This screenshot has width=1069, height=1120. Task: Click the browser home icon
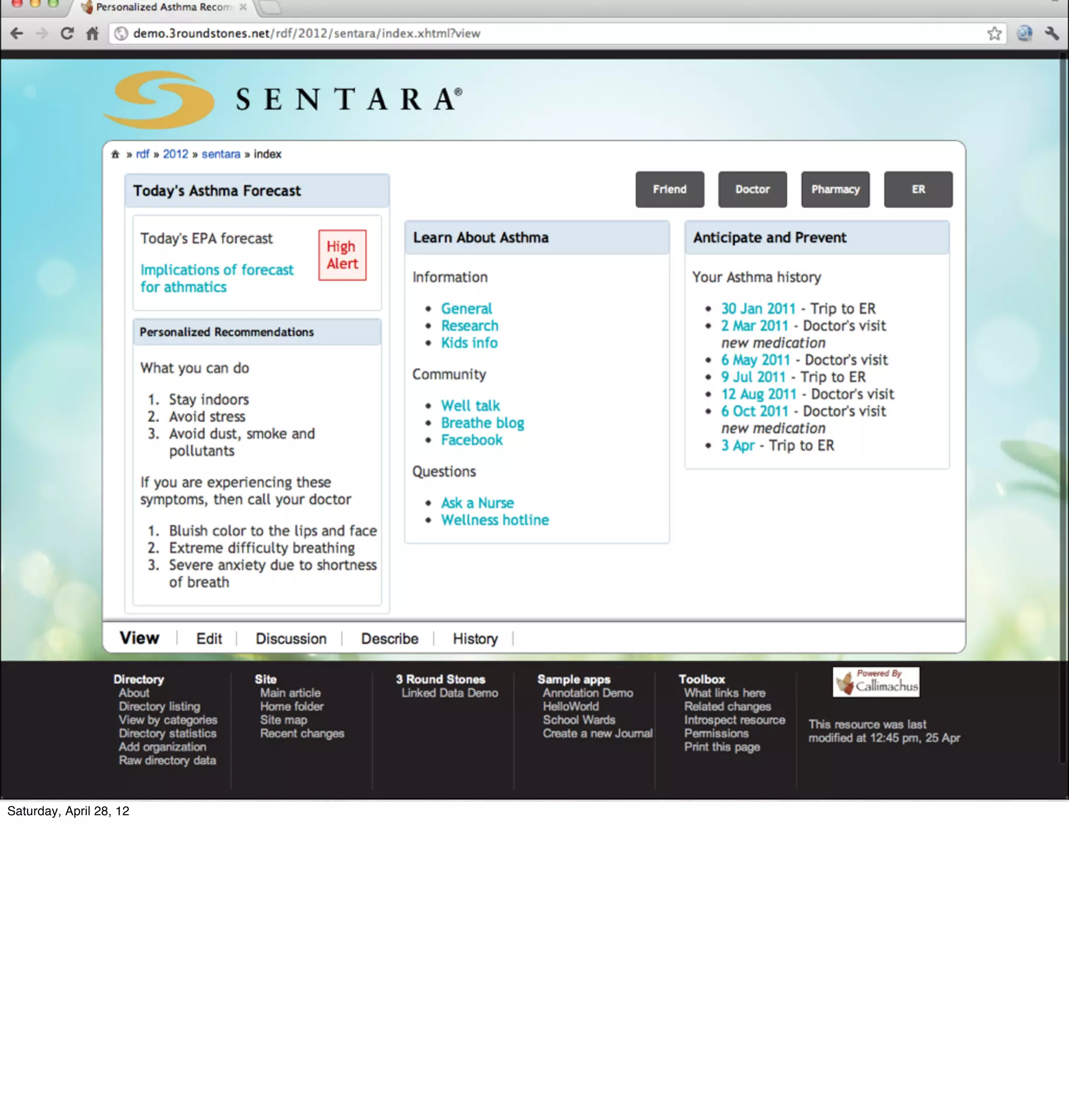click(92, 33)
